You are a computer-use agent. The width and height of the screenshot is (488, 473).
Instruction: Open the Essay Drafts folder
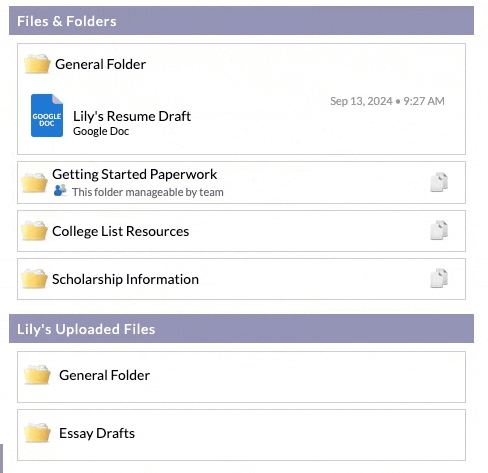[241, 435]
